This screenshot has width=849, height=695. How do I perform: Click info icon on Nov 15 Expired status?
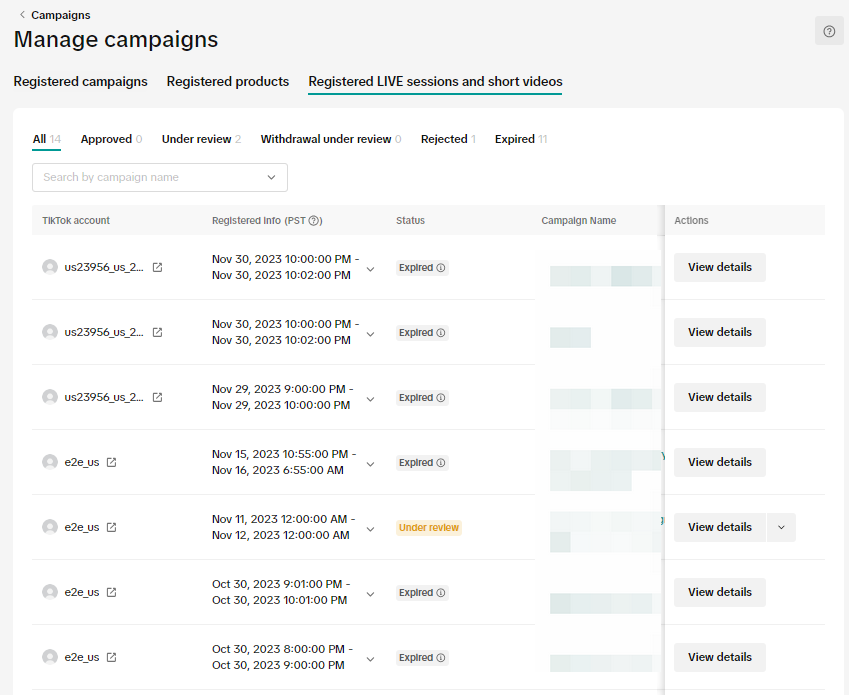click(441, 463)
